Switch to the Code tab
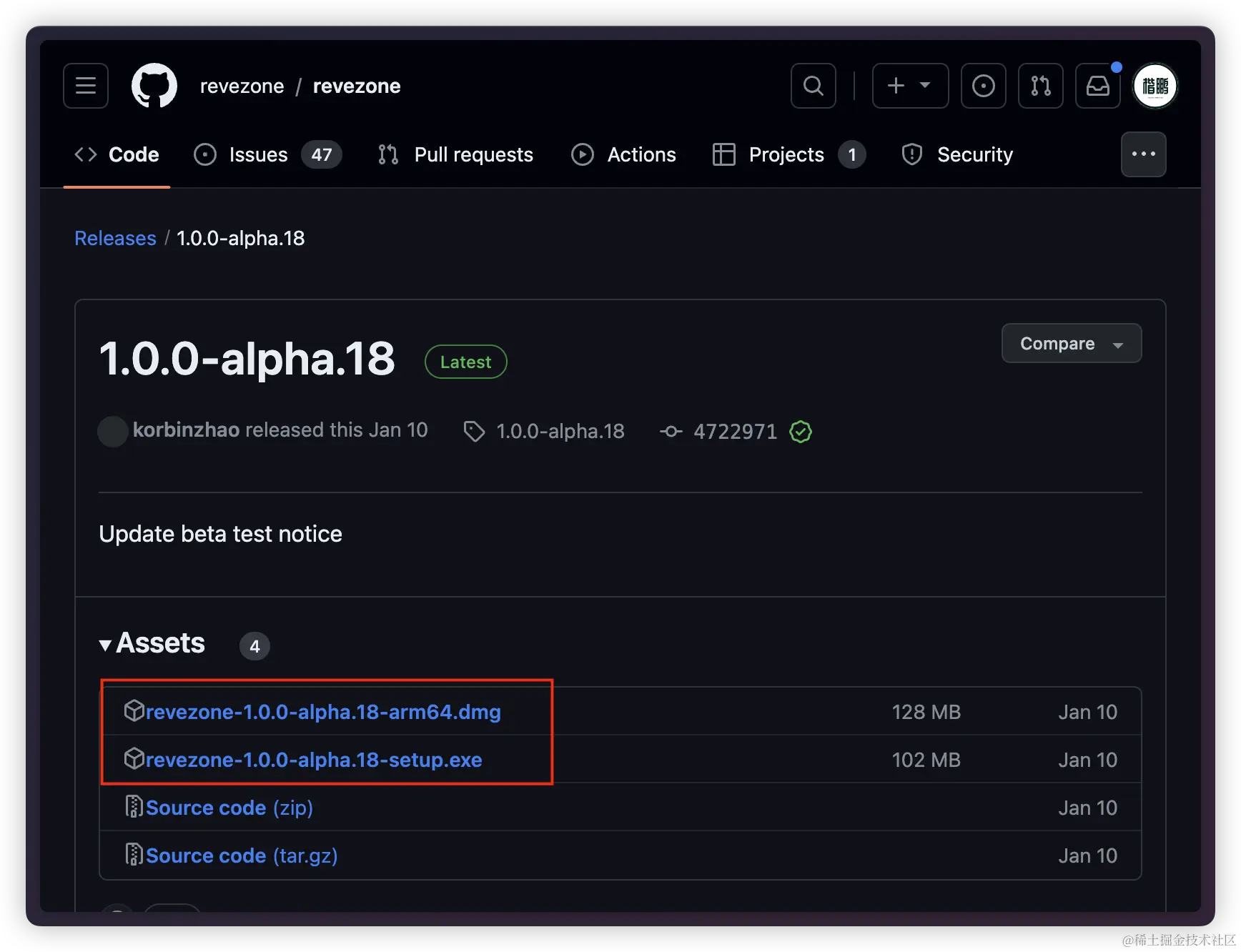 [117, 154]
